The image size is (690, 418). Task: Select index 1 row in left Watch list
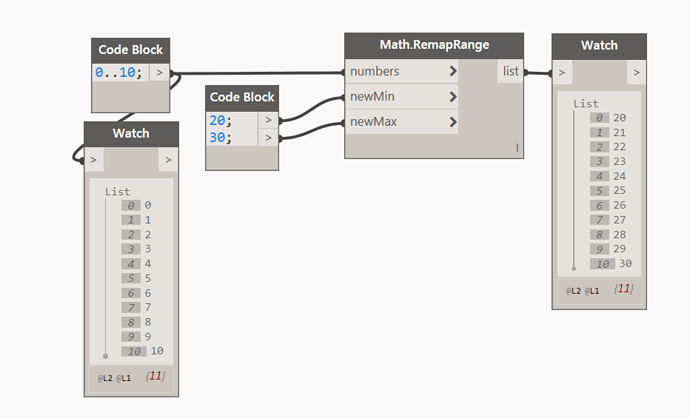click(x=137, y=220)
